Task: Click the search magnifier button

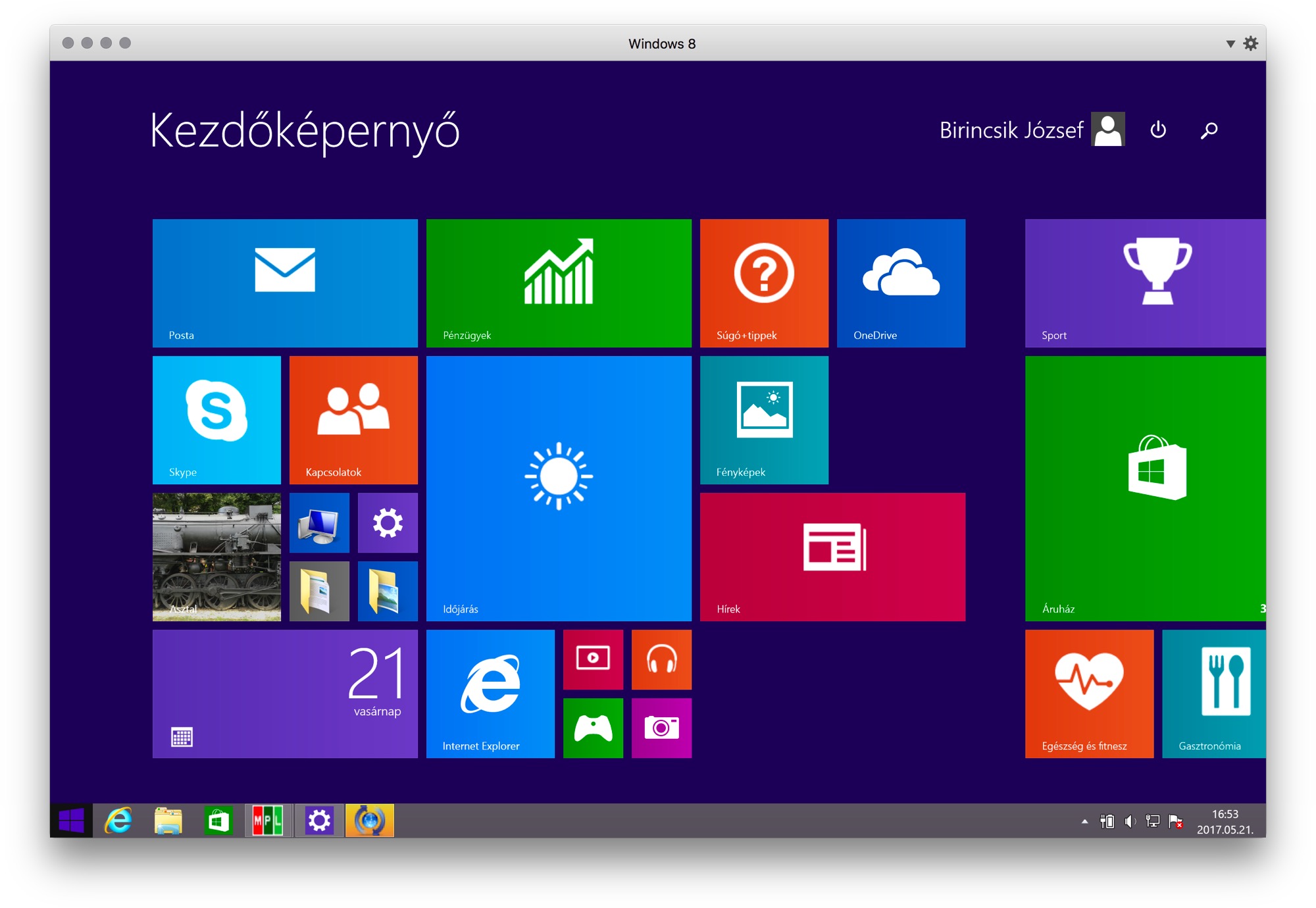Action: 1209,130
